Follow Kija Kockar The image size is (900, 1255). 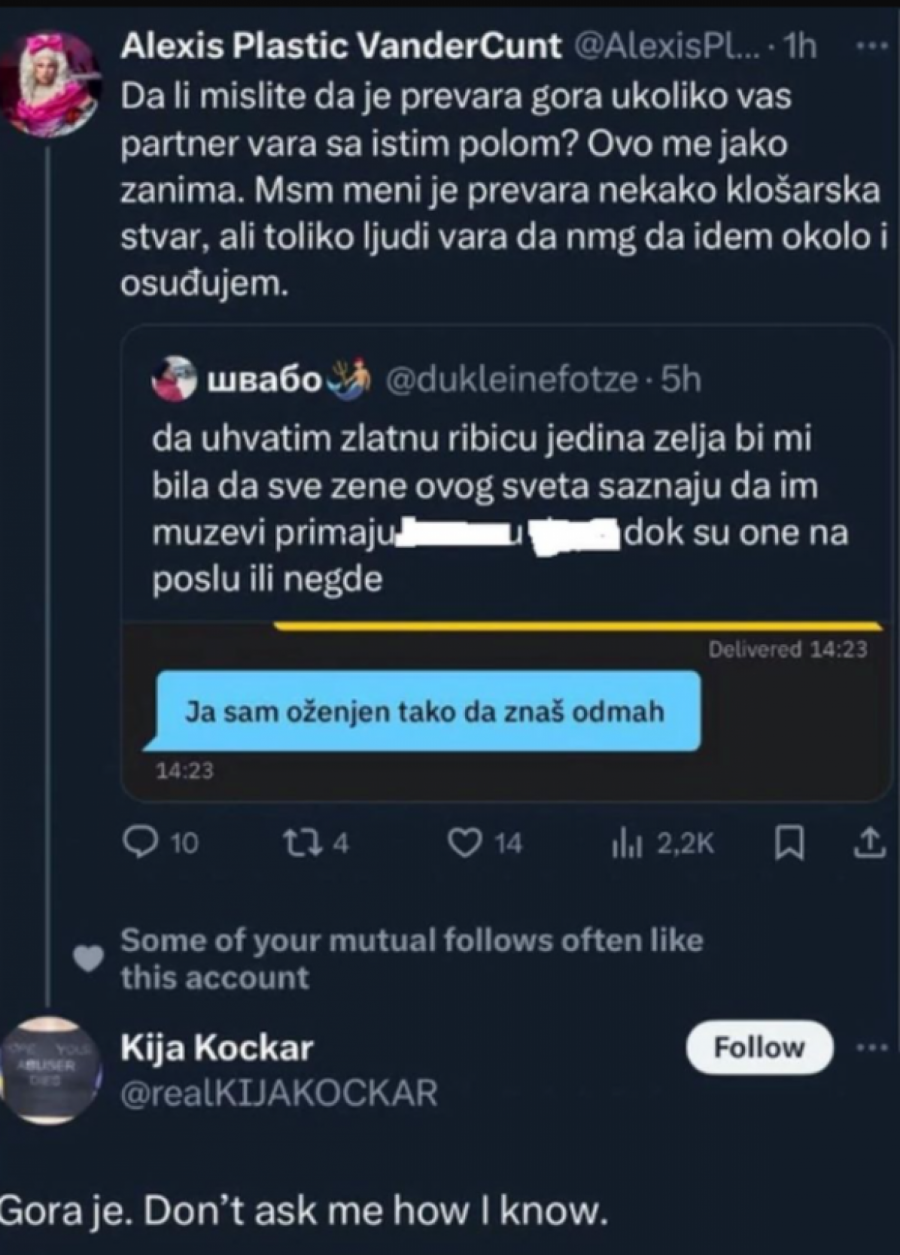tap(759, 1048)
